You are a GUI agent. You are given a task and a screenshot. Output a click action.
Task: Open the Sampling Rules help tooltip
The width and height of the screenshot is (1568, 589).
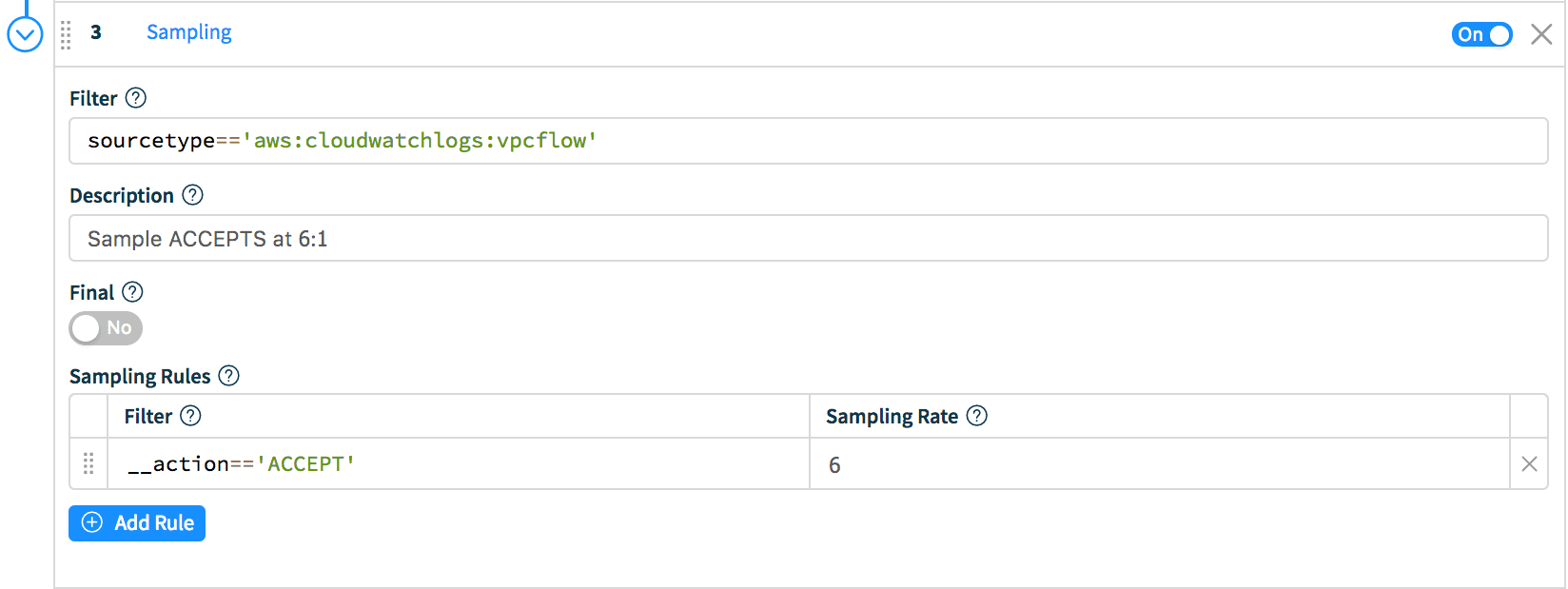click(227, 376)
